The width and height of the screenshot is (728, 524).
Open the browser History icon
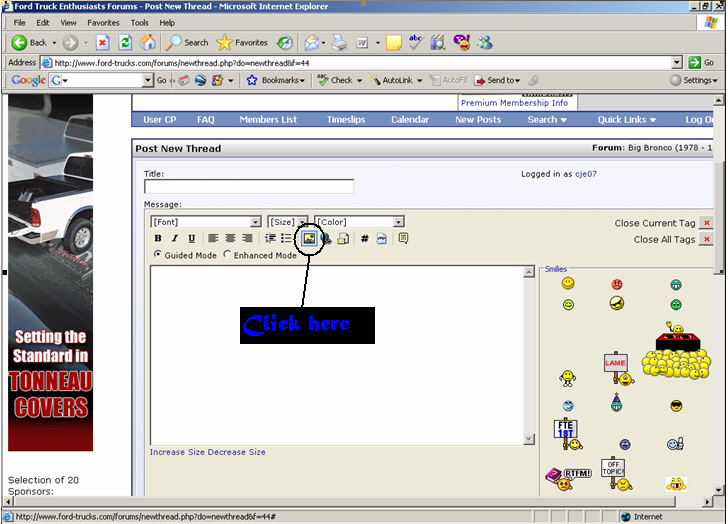click(285, 43)
